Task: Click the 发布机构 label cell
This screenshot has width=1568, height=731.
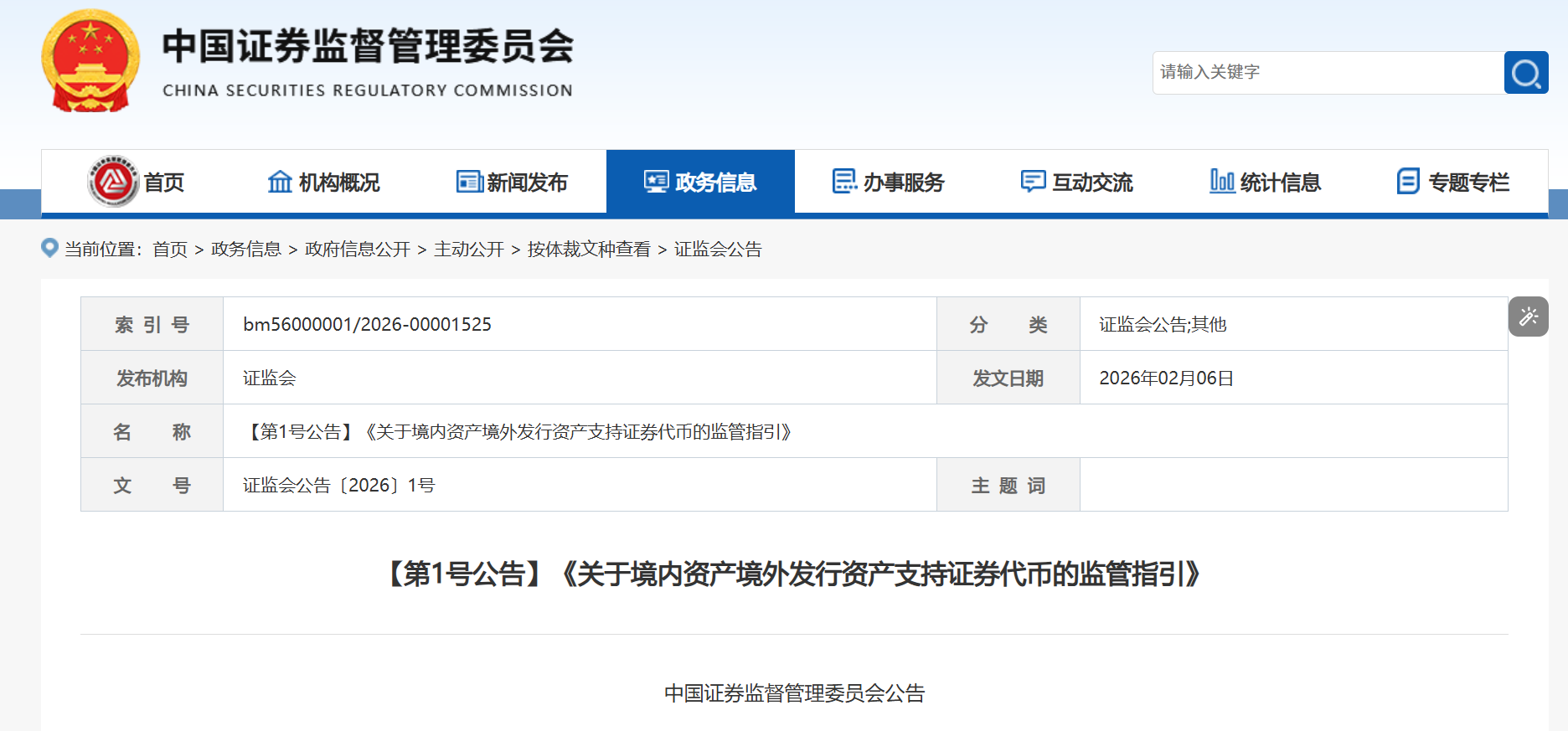Action: pos(152,378)
